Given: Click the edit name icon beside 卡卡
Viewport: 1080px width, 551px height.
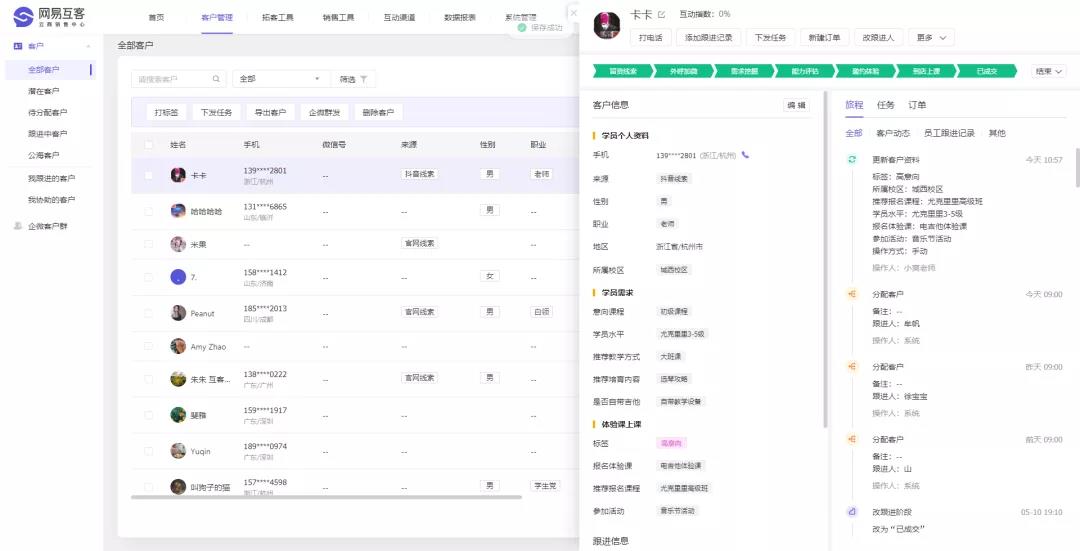Looking at the screenshot, I should (x=662, y=14).
